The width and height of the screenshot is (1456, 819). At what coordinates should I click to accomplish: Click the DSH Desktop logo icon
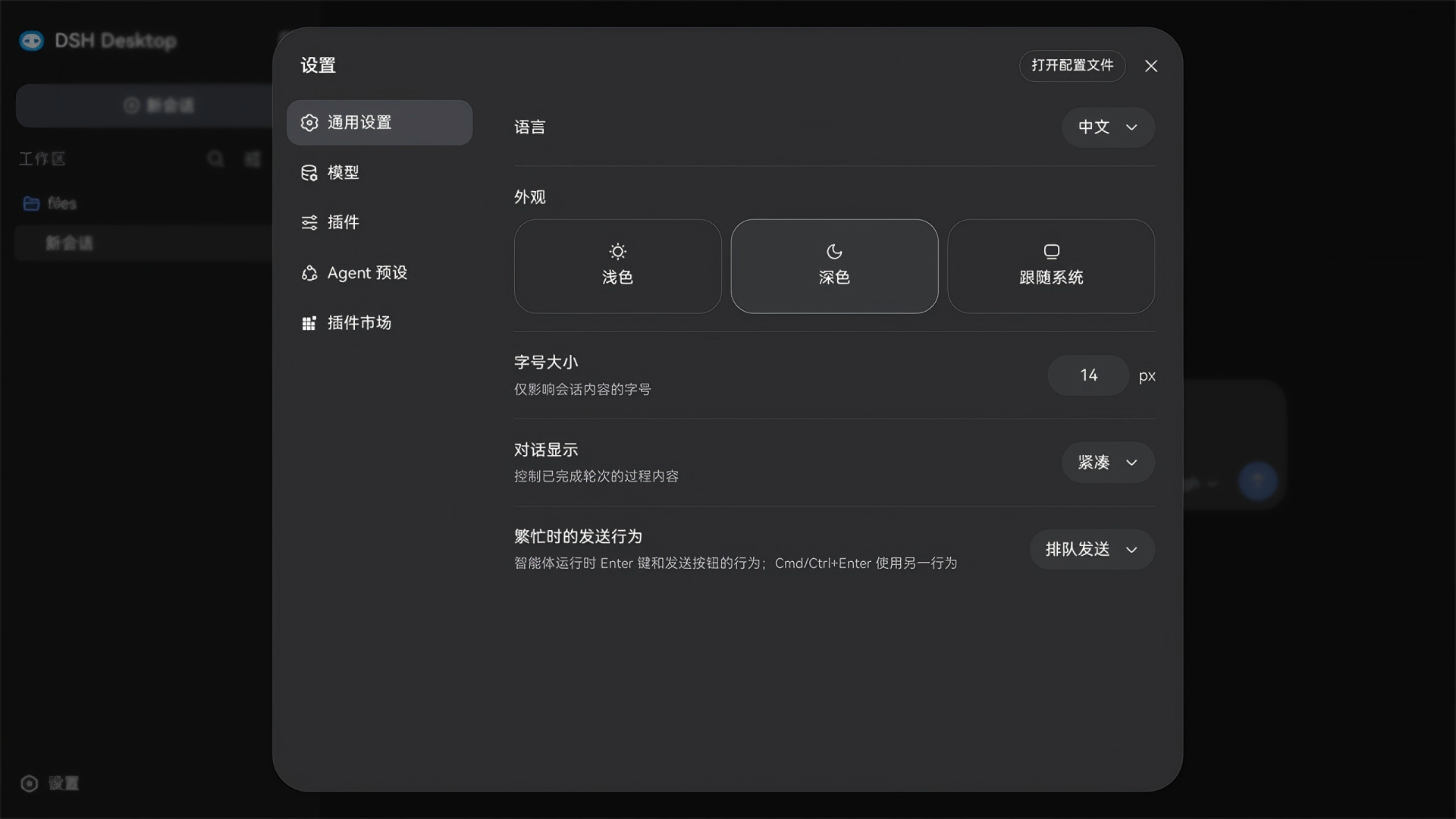(x=32, y=41)
